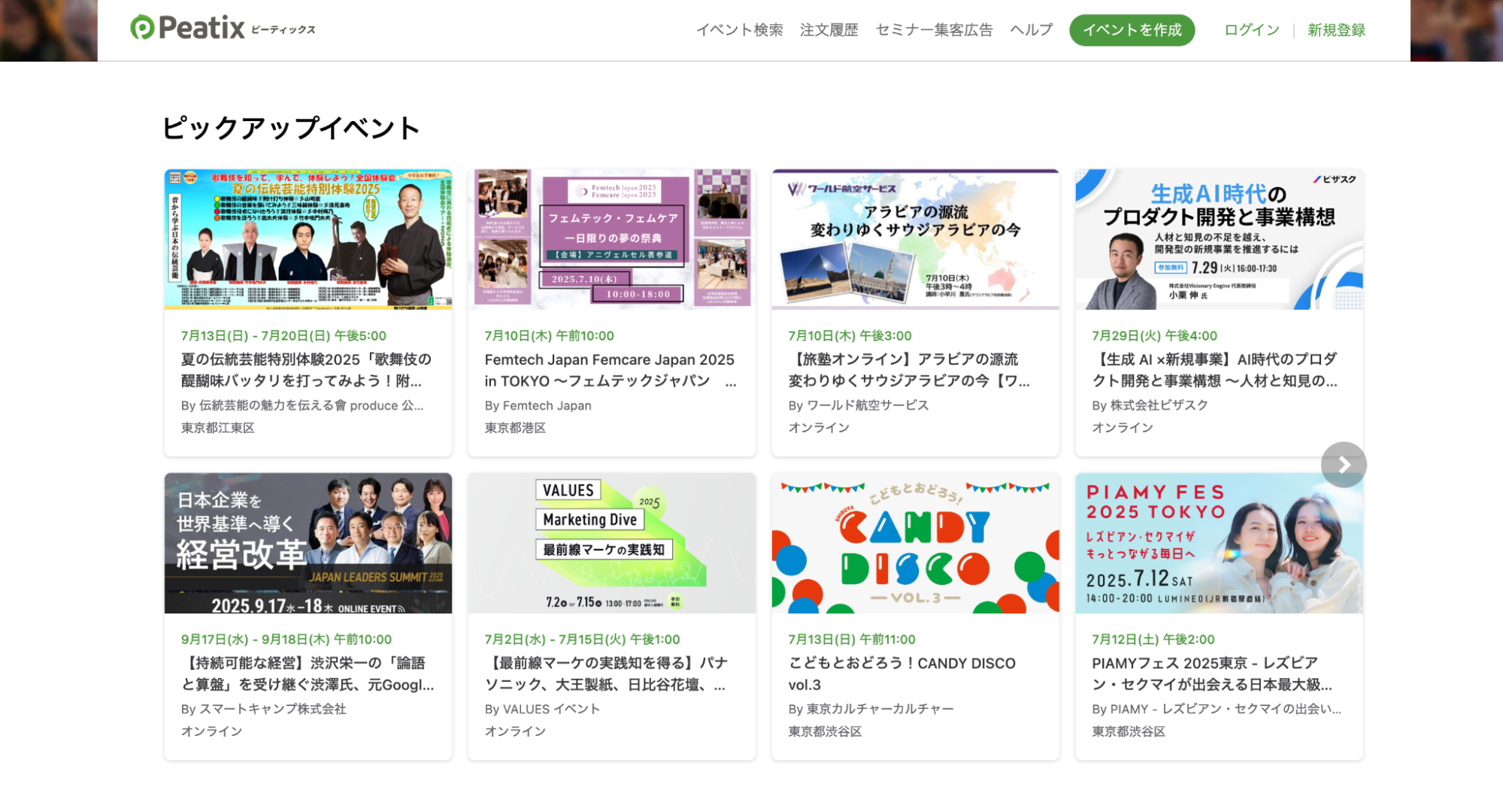Open the 生成AI時代 product development banner
Viewport: 1503px width, 812px height.
(x=1219, y=239)
